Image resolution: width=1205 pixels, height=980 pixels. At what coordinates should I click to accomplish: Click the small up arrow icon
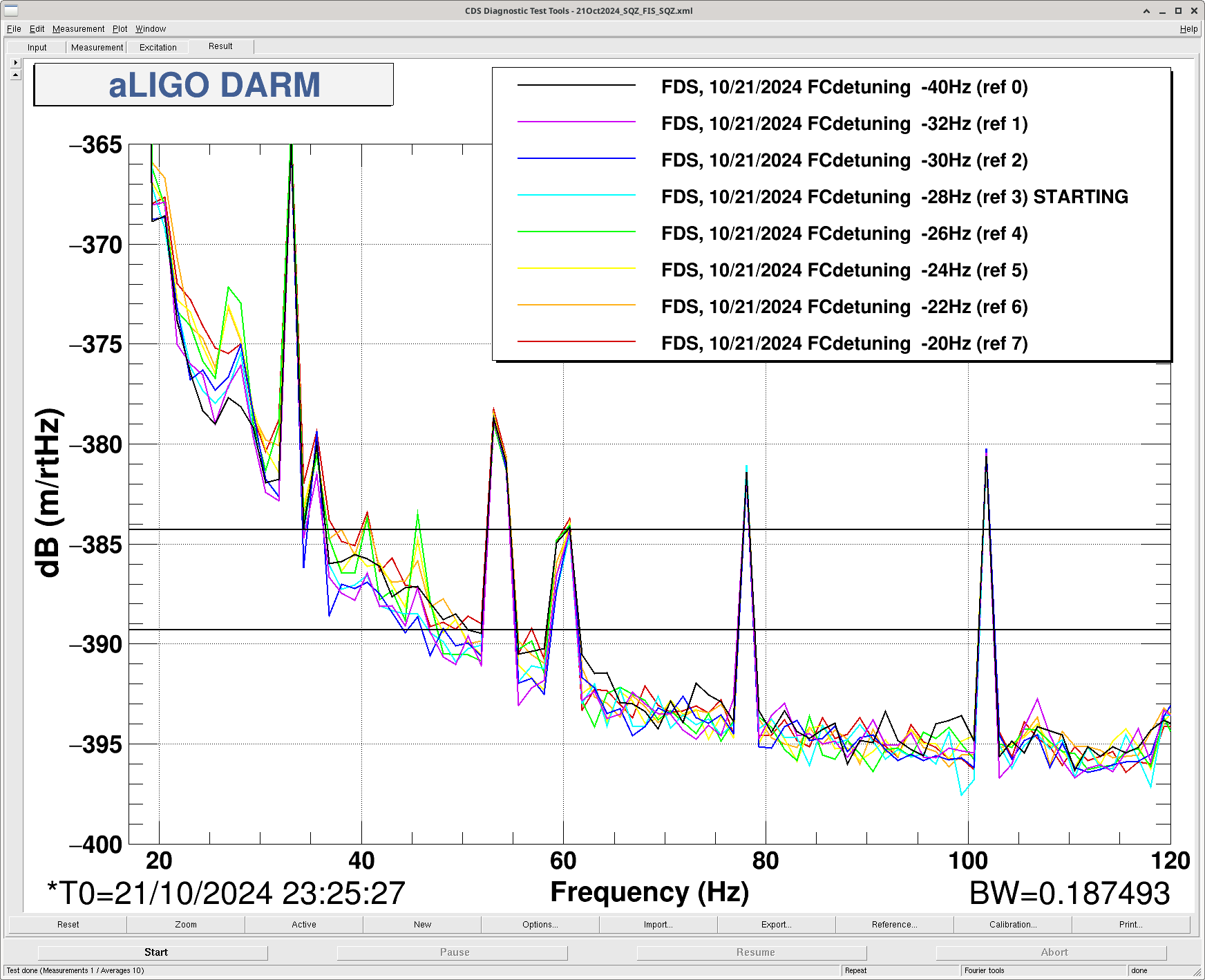(x=16, y=75)
